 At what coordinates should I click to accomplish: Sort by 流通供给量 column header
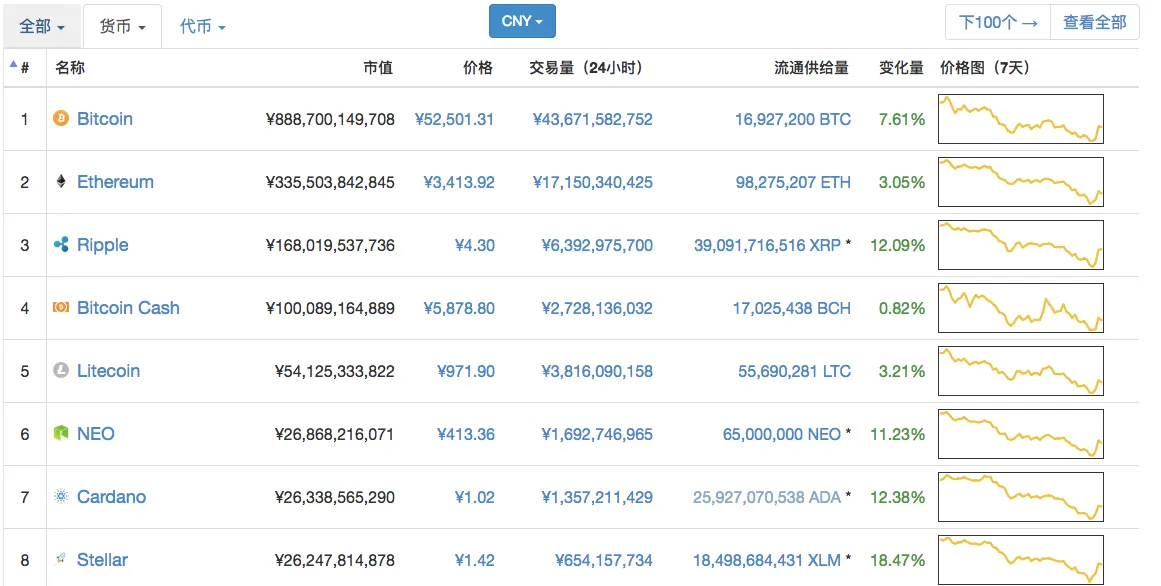coord(812,67)
